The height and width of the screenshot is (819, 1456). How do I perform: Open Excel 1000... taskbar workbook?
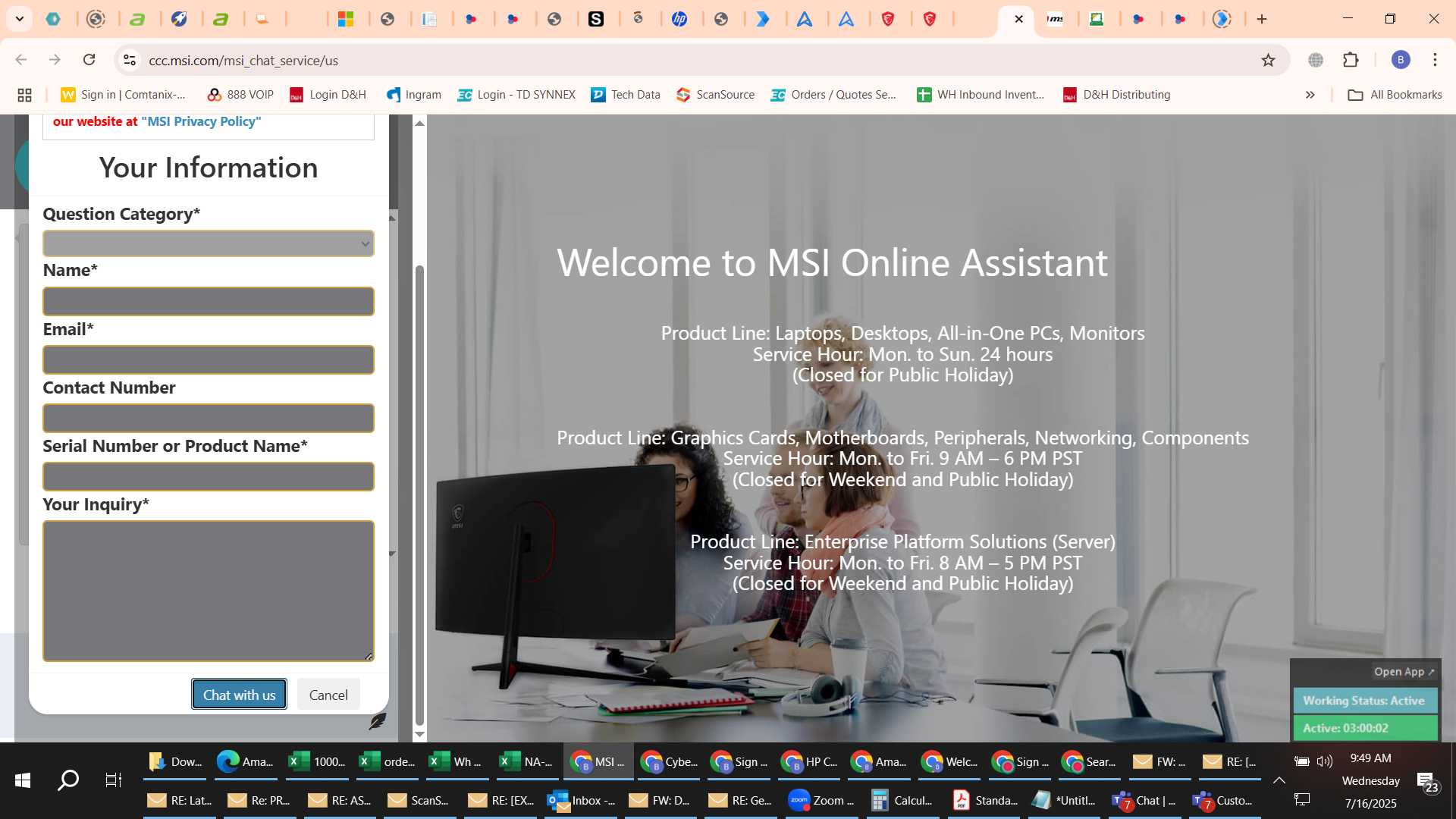[317, 761]
